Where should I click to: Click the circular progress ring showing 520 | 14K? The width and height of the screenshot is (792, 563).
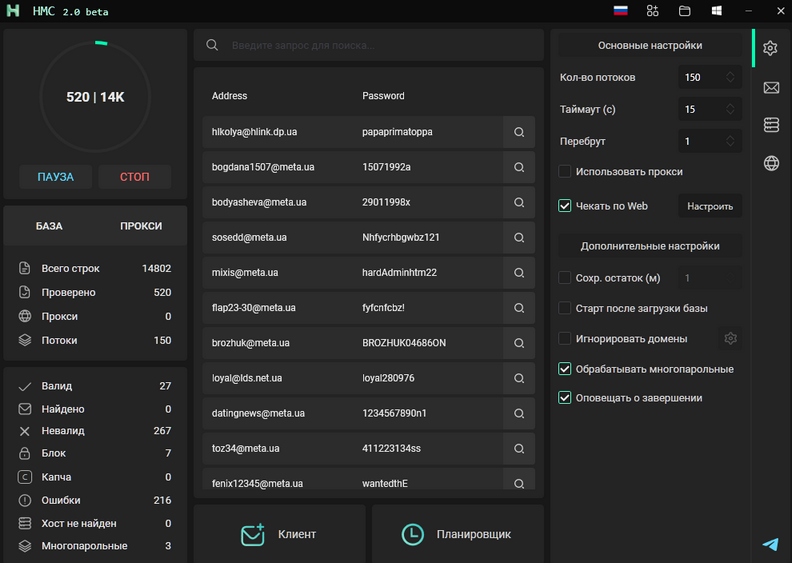(x=95, y=97)
